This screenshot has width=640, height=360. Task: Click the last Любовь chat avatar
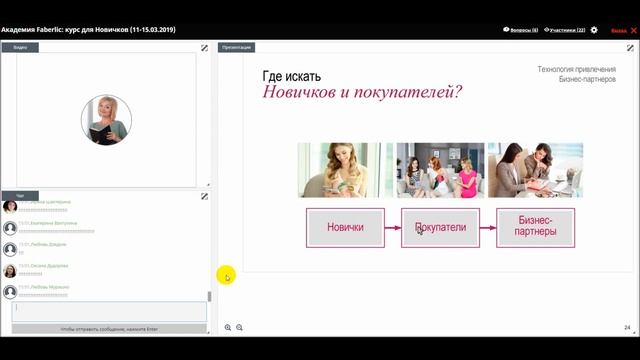10,291
